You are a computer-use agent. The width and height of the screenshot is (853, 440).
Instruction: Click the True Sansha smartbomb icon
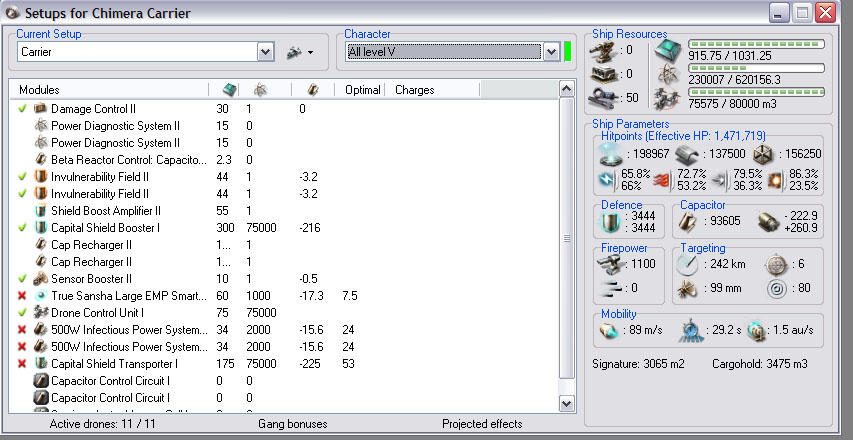[x=41, y=296]
